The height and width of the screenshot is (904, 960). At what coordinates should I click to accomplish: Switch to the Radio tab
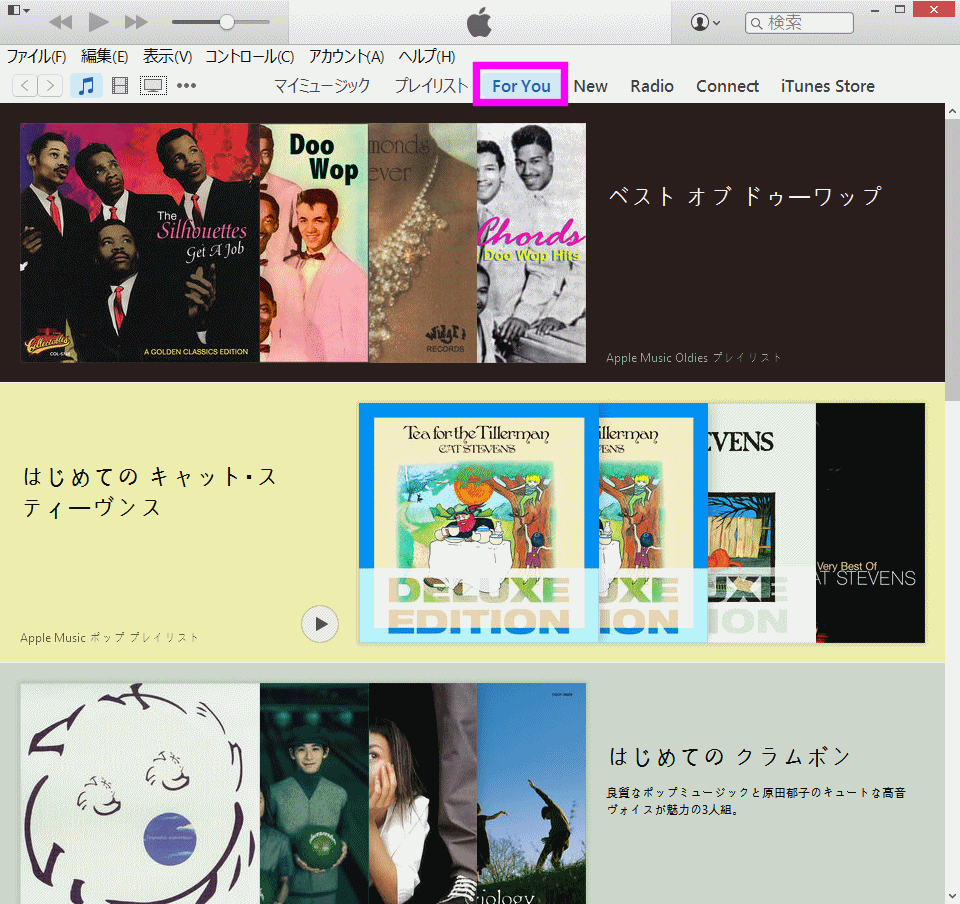pyautogui.click(x=652, y=86)
